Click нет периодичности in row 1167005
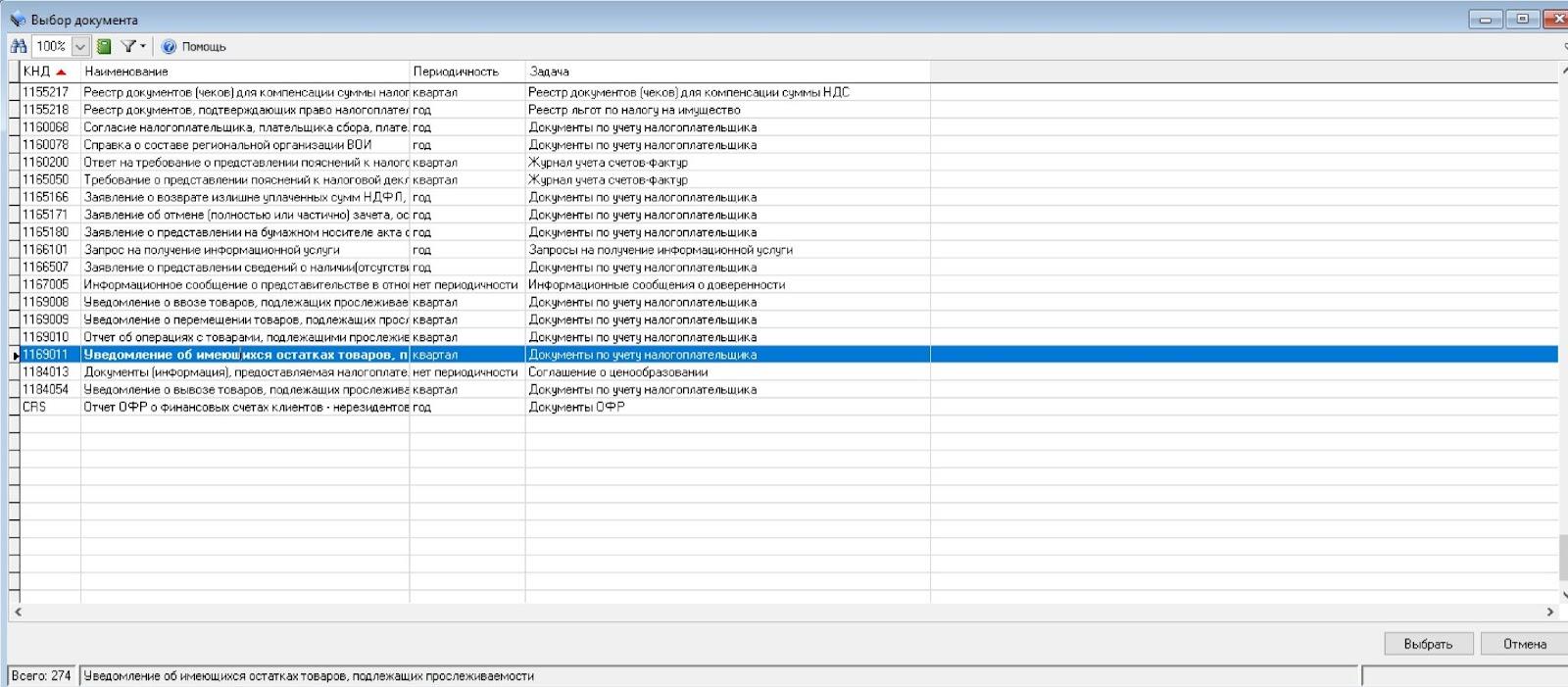The width and height of the screenshot is (1568, 687). [x=465, y=285]
